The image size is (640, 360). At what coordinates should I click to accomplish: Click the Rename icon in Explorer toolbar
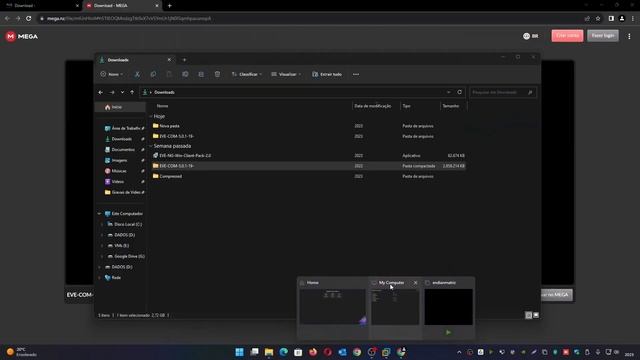(x=185, y=74)
